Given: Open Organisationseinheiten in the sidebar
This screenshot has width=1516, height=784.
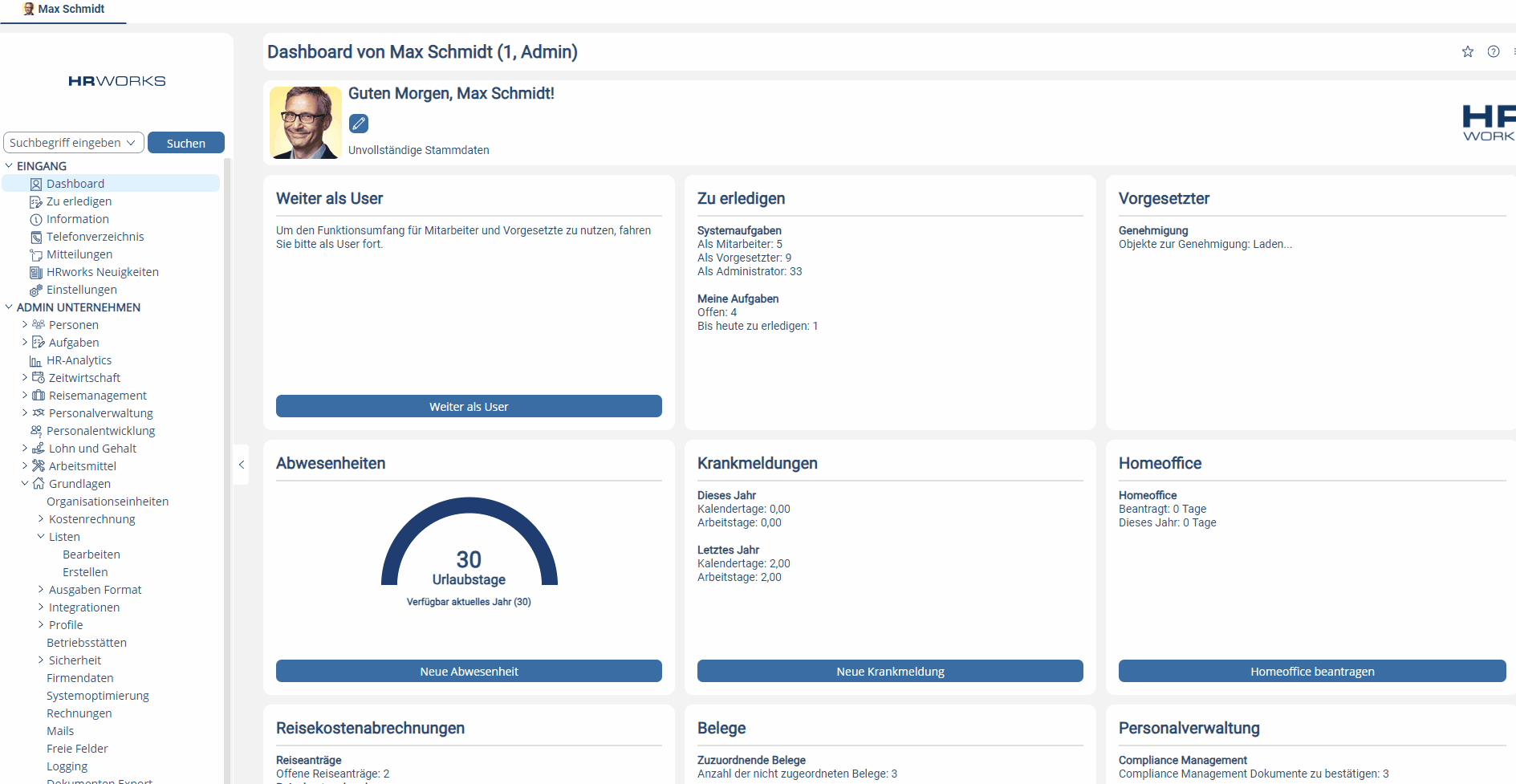Looking at the screenshot, I should tap(108, 502).
